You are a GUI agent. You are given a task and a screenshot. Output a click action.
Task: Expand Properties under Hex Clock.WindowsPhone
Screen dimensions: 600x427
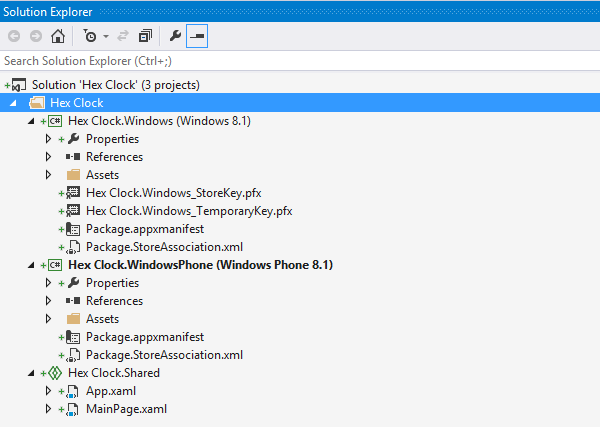pyautogui.click(x=48, y=282)
